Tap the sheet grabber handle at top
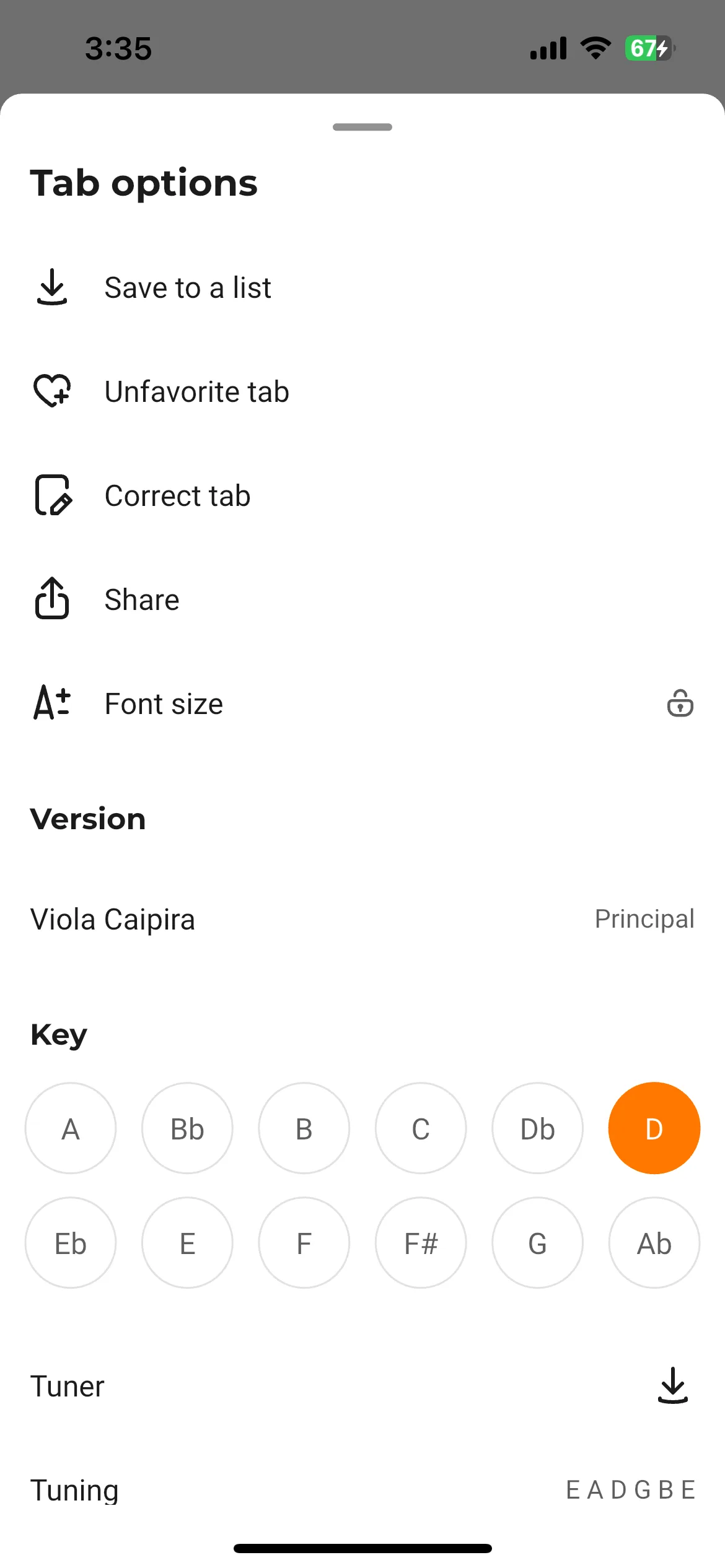The height and width of the screenshot is (1568, 725). [362, 127]
